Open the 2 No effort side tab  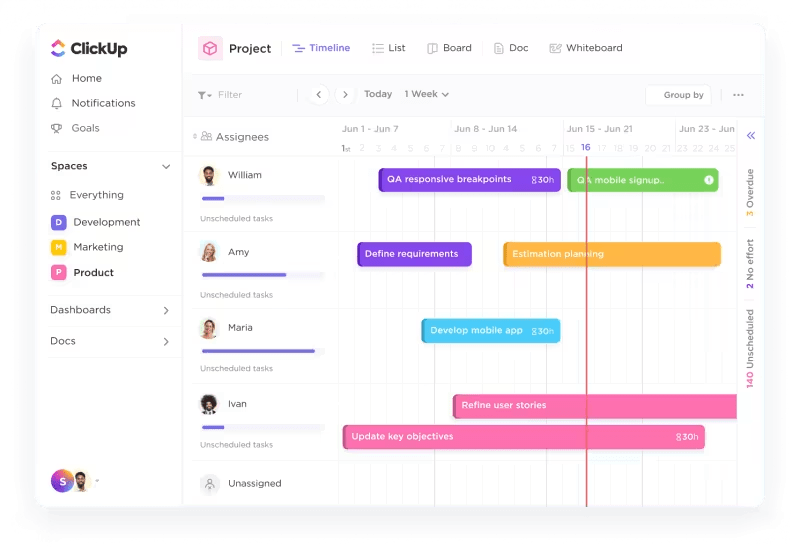(749, 264)
